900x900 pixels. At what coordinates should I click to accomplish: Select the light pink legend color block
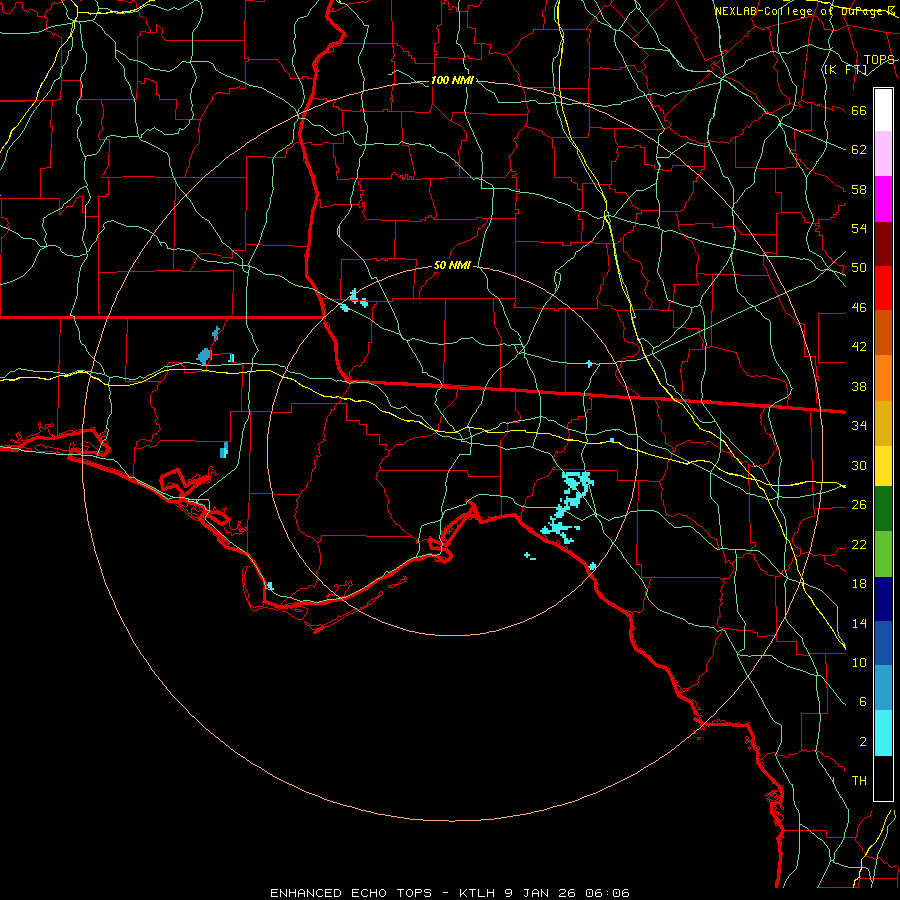click(883, 153)
